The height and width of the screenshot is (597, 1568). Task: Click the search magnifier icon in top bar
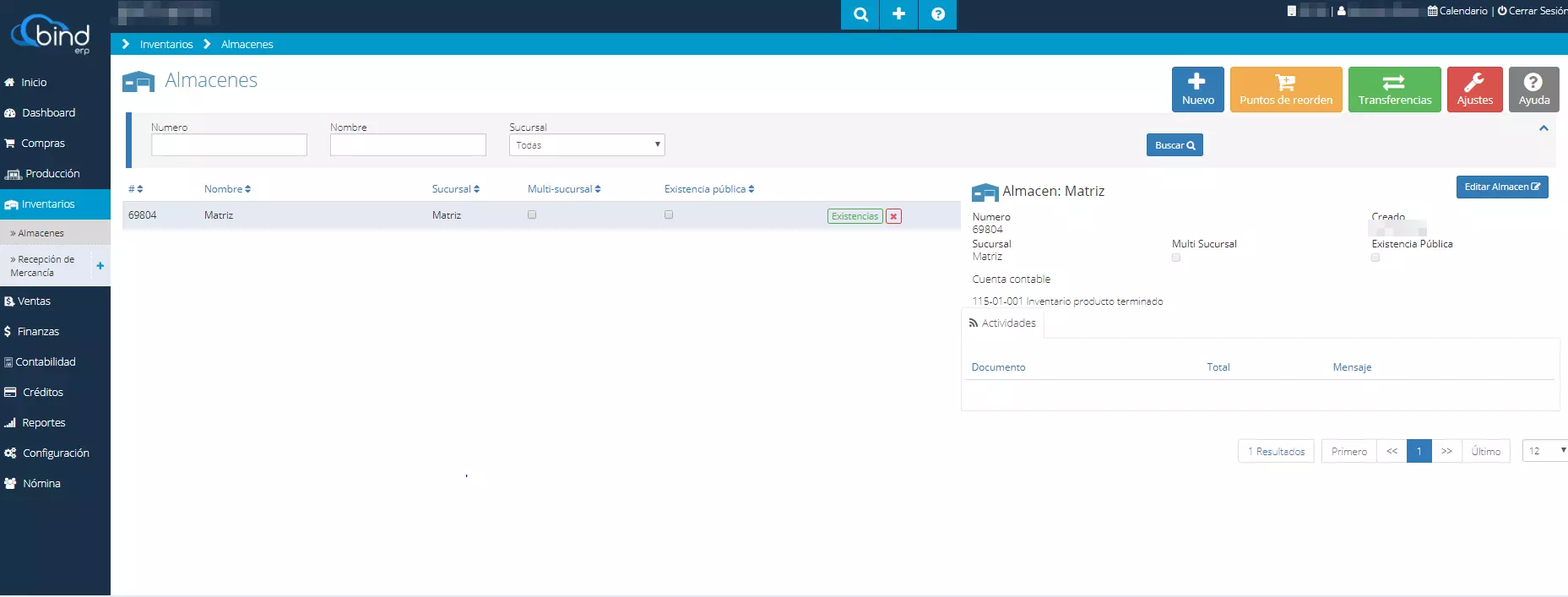pos(860,14)
